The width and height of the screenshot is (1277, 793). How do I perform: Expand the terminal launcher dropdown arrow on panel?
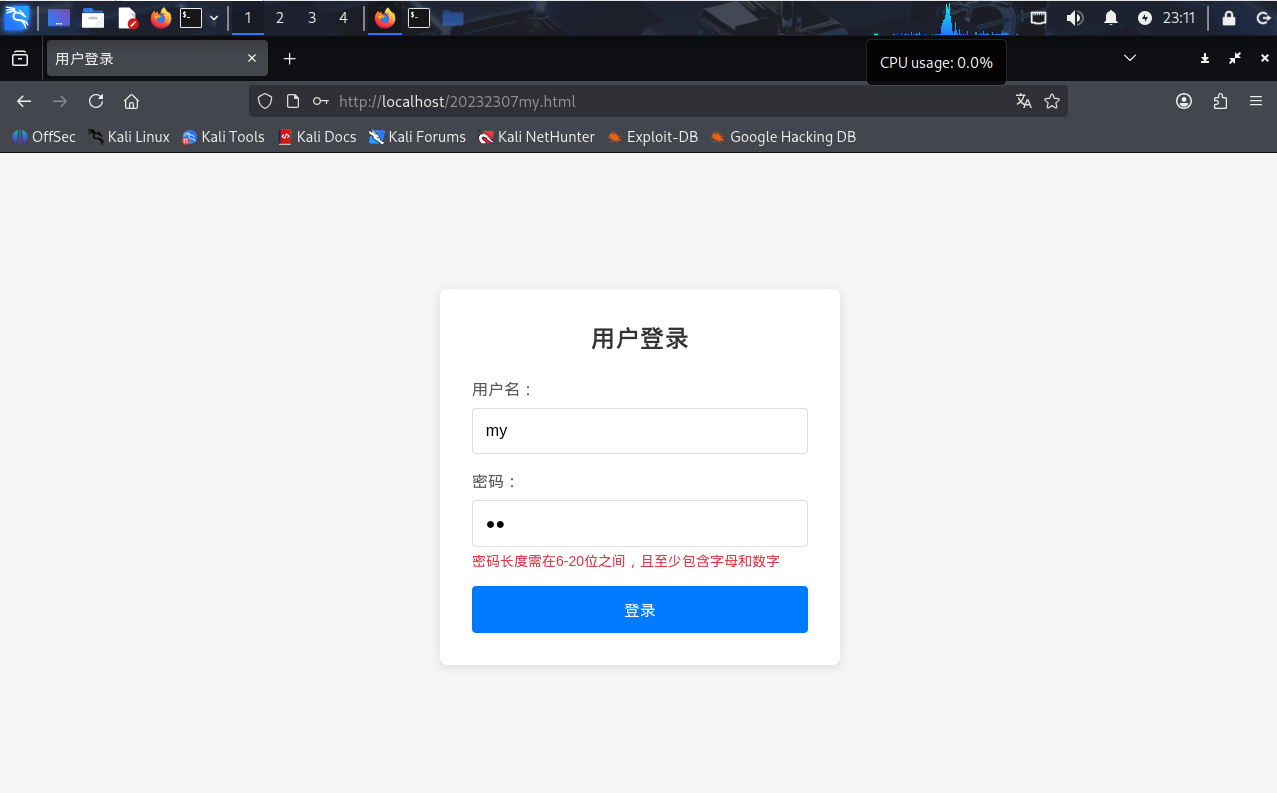[213, 17]
